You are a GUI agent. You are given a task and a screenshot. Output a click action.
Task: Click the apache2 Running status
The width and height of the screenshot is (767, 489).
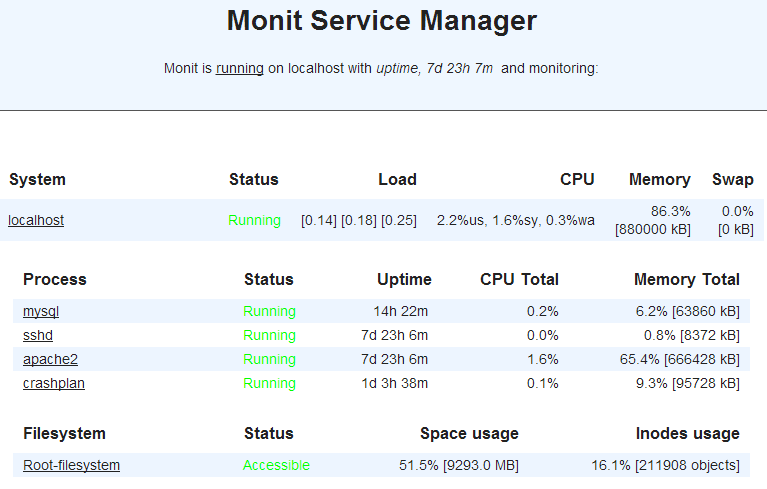pos(270,359)
